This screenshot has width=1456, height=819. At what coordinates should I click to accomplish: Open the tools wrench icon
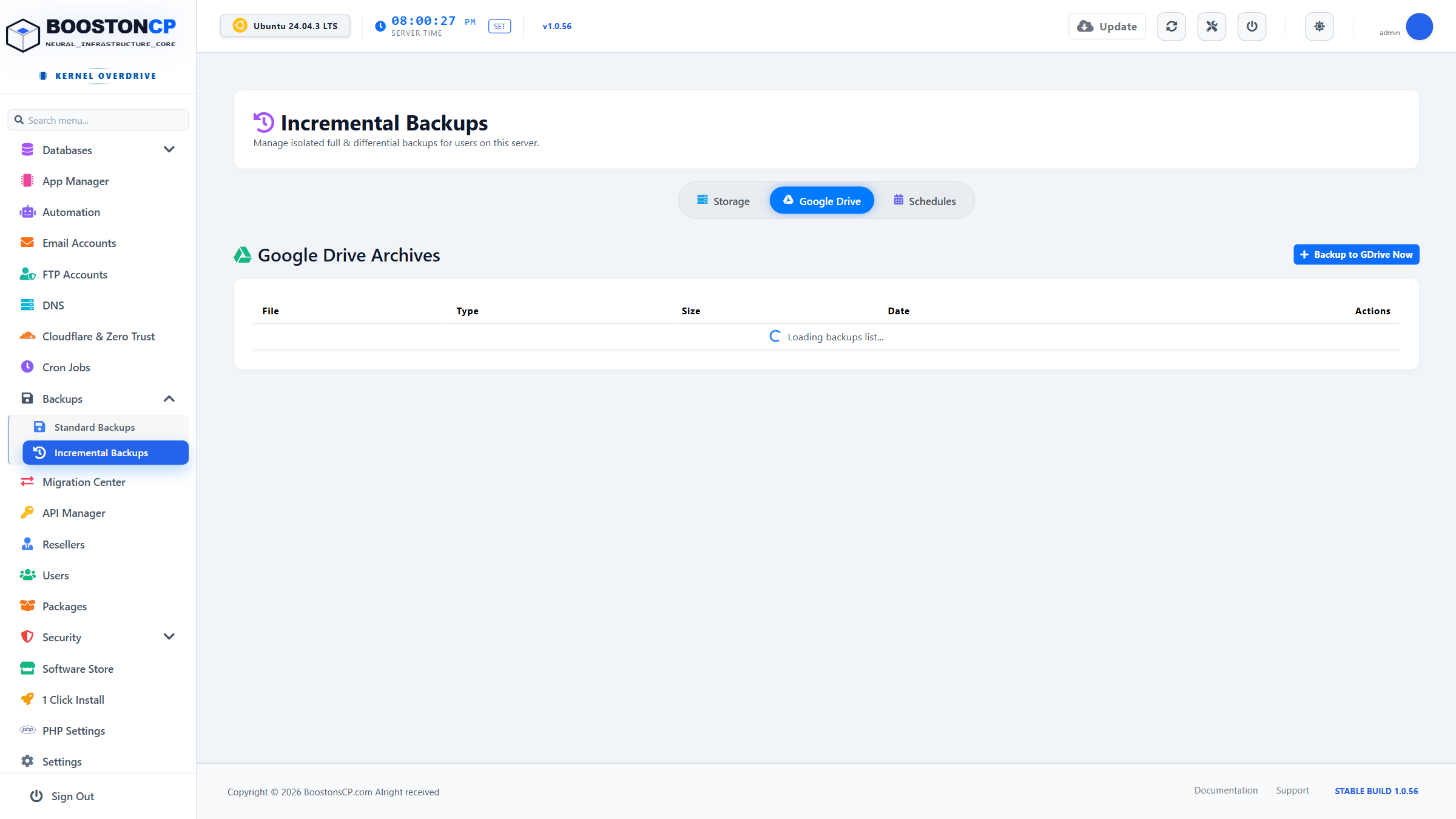point(1212,27)
